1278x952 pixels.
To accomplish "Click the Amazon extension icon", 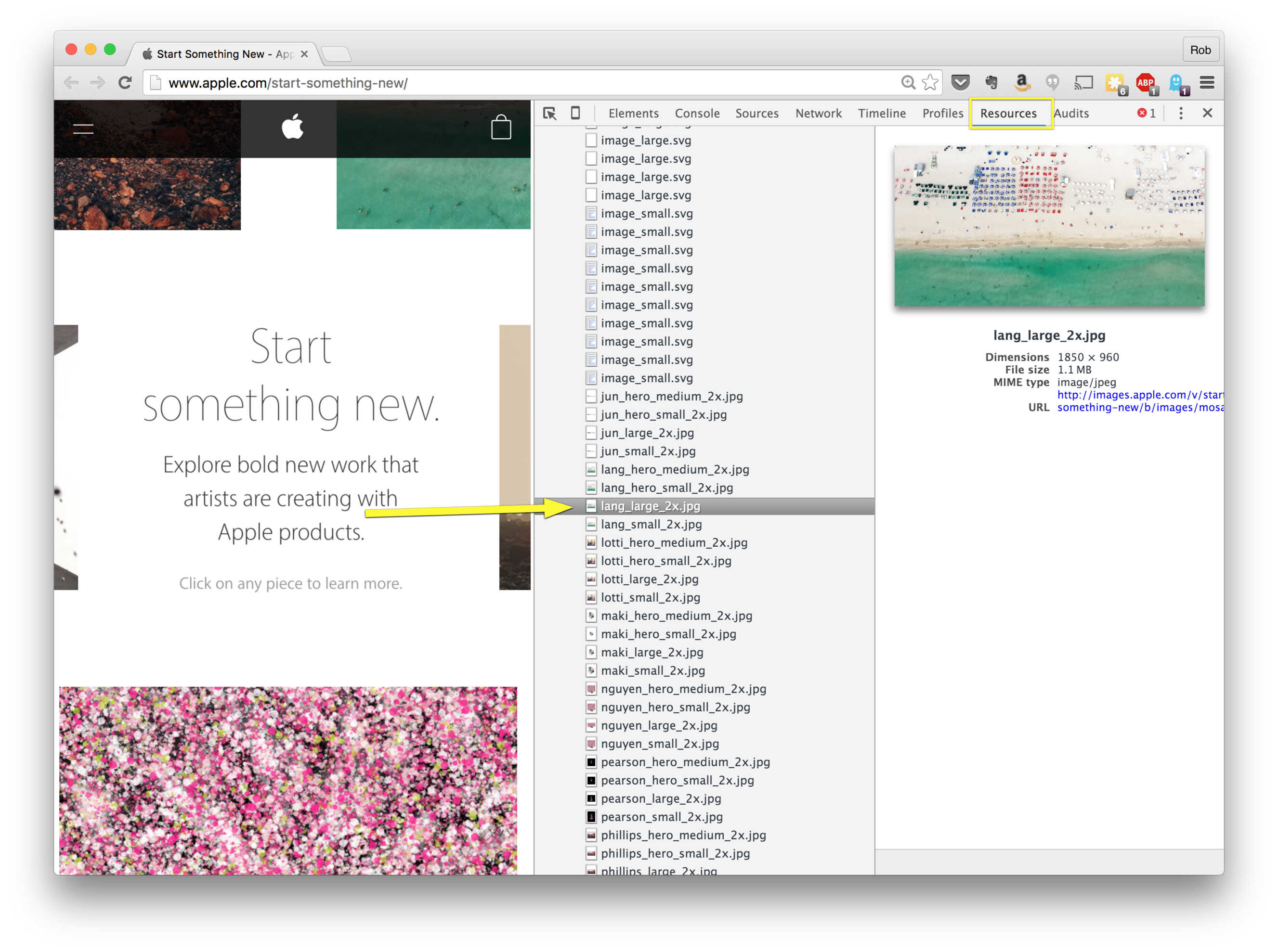I will point(1021,83).
